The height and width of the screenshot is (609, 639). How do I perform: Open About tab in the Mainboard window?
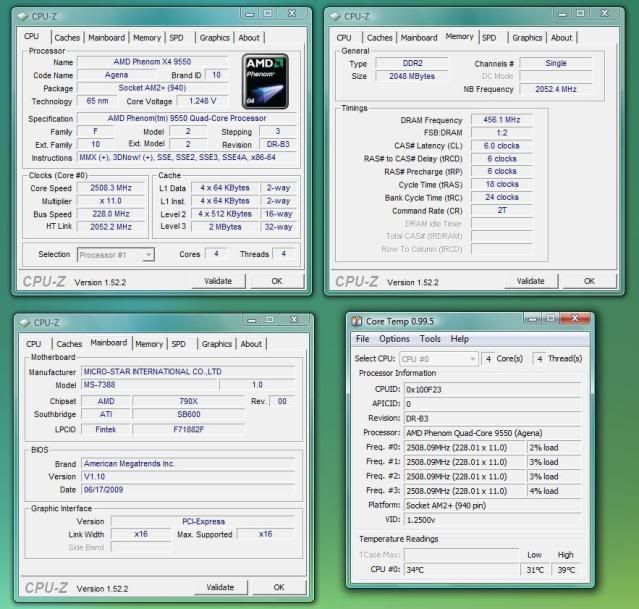coord(251,344)
